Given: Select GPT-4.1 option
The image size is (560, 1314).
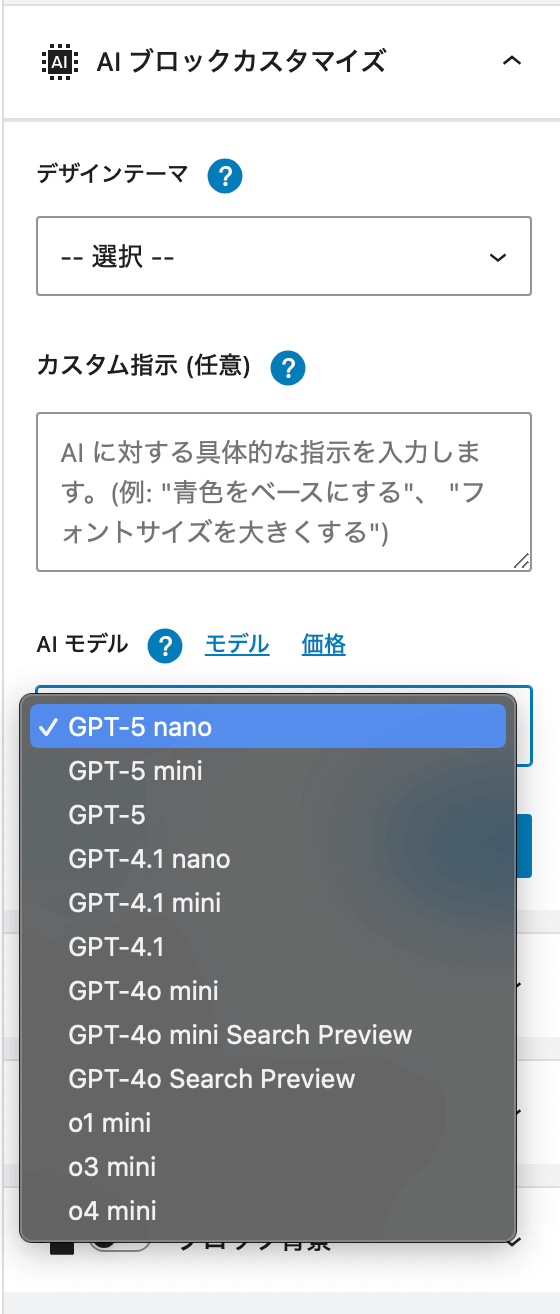Looking at the screenshot, I should pos(268,947).
